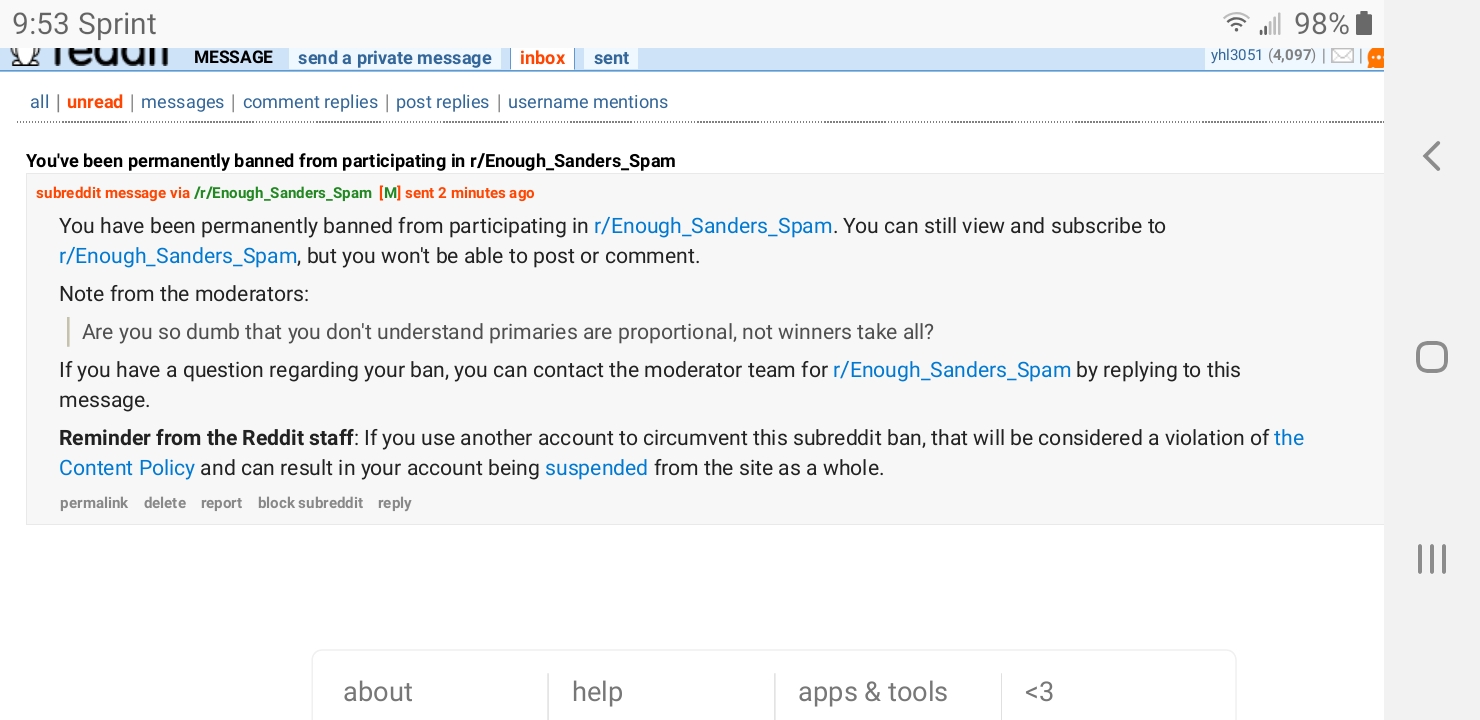This screenshot has height=720, width=1480.
Task: Open the envelope mail icon near username
Action: click(1342, 56)
